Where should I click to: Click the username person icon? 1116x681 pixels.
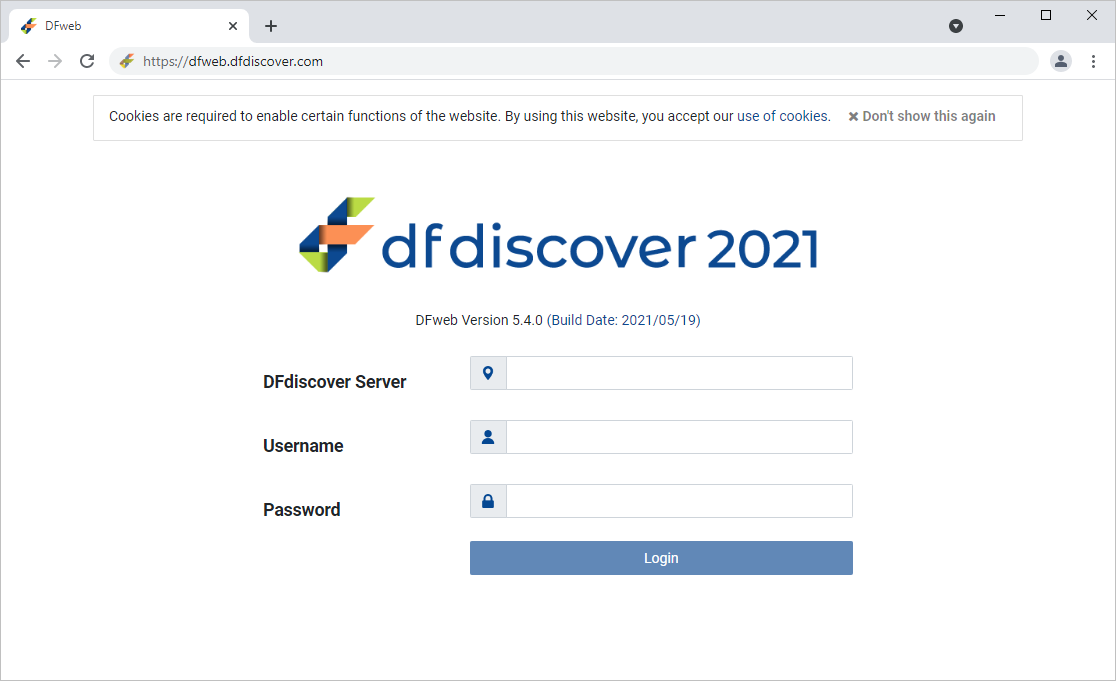[x=488, y=437]
